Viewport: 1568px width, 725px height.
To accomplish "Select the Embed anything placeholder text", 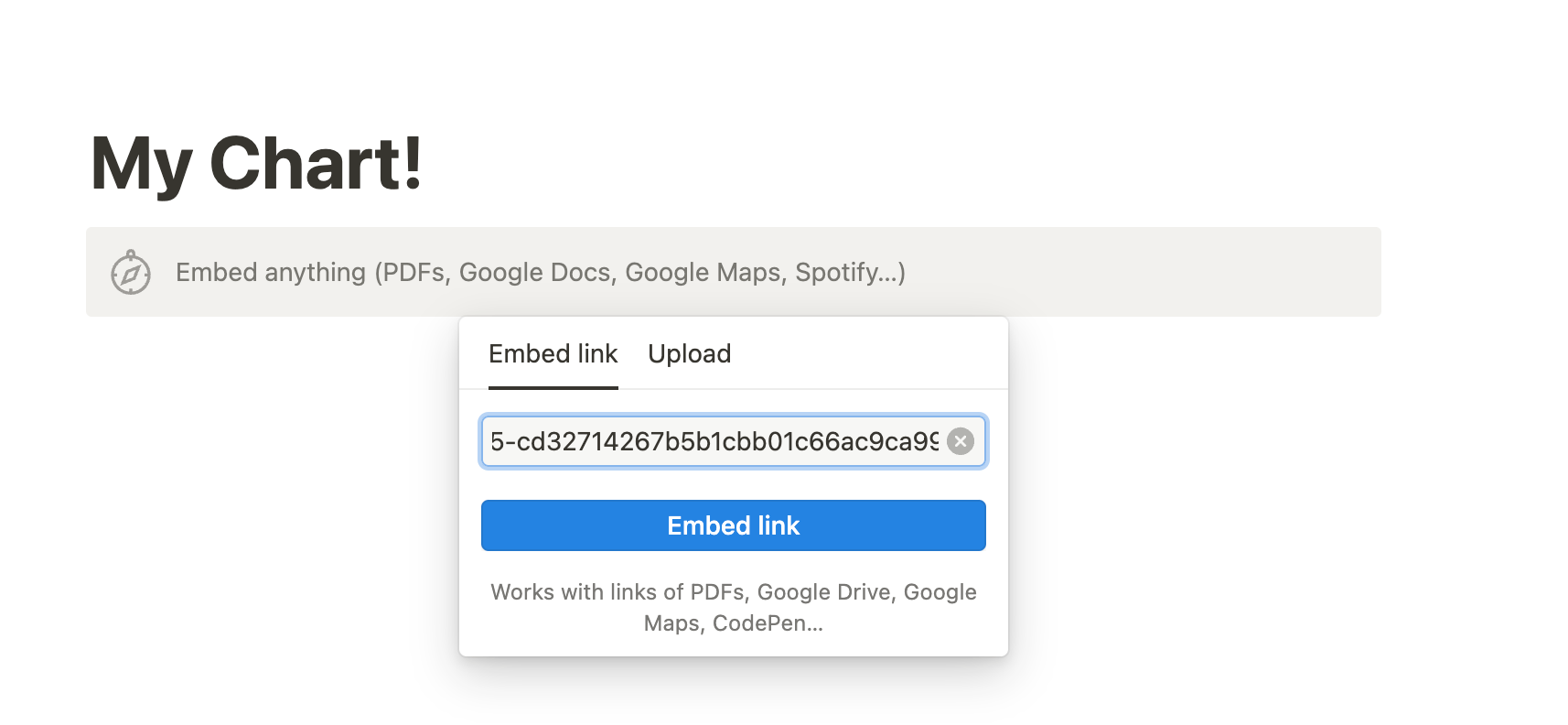I will 541,273.
